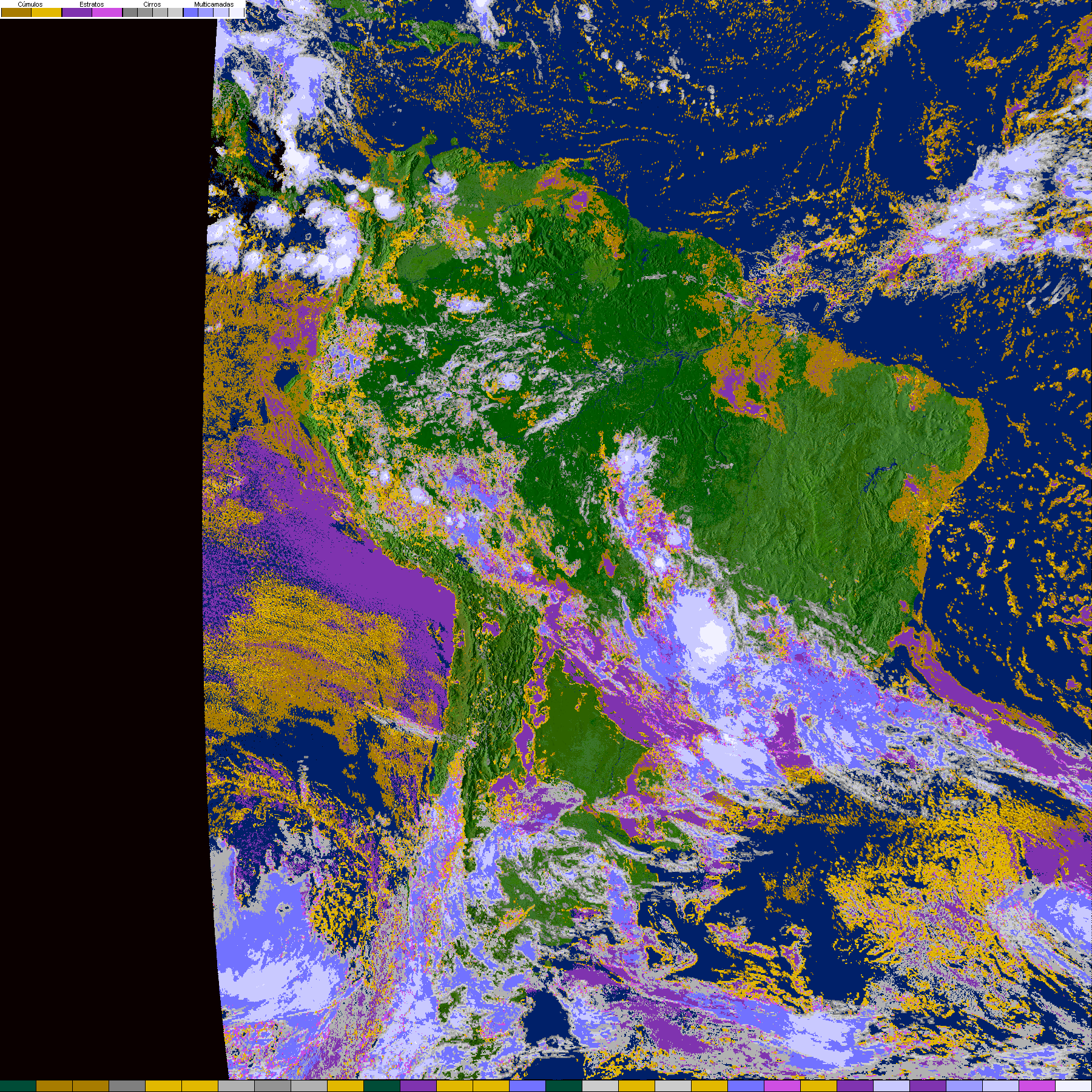The height and width of the screenshot is (1092, 1092).
Task: Choose the near-white Multicamadas legend swatch
Action: (236, 12)
